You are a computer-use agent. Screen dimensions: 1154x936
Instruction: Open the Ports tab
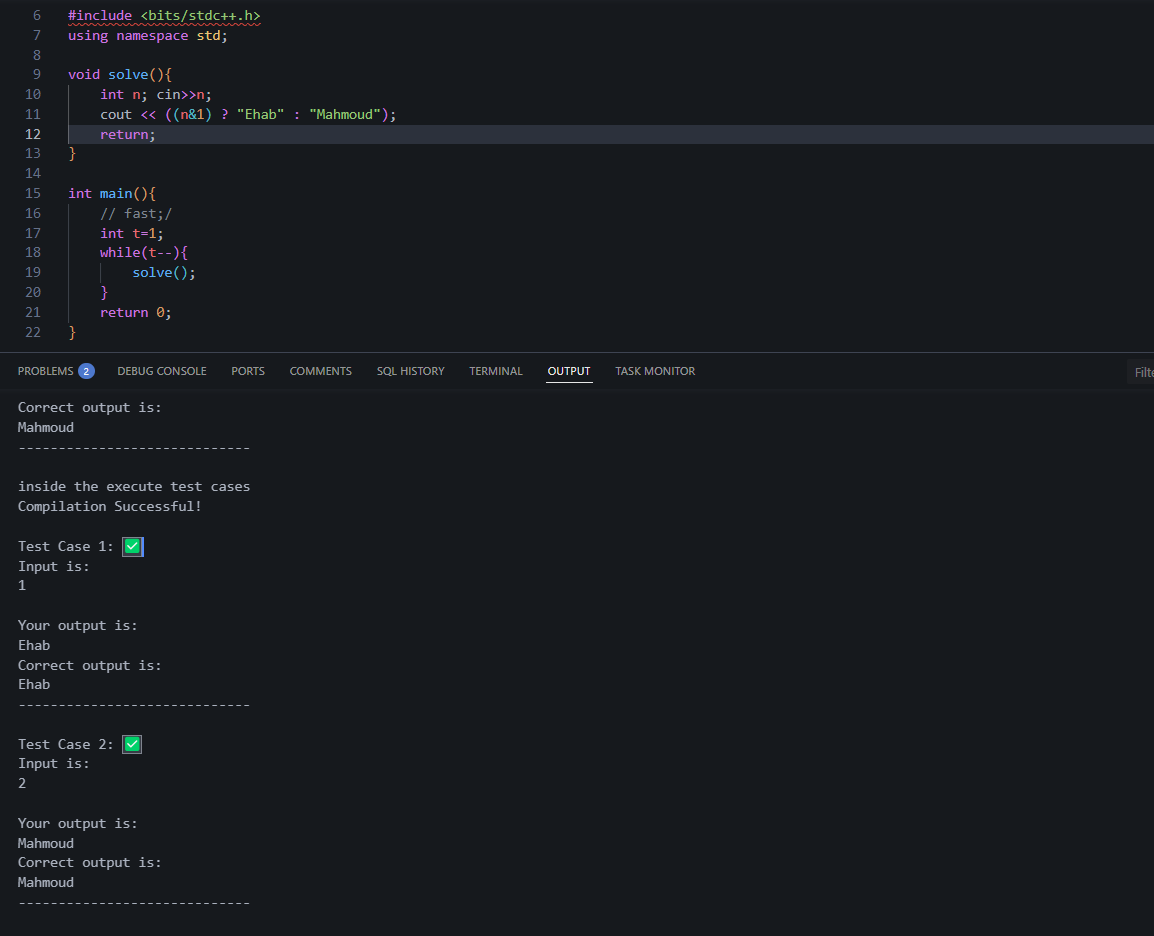pos(248,372)
